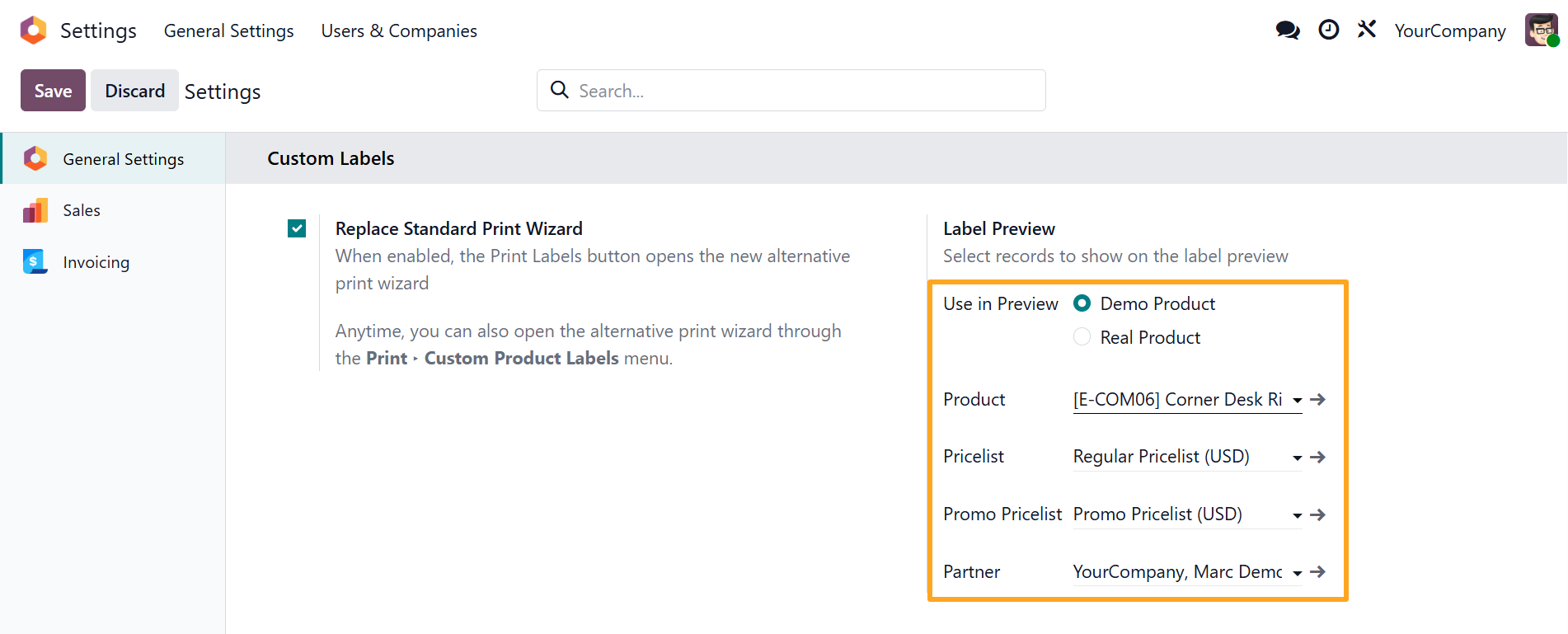The height and width of the screenshot is (634, 1568).
Task: Click the user avatar in top bar
Action: click(x=1541, y=31)
